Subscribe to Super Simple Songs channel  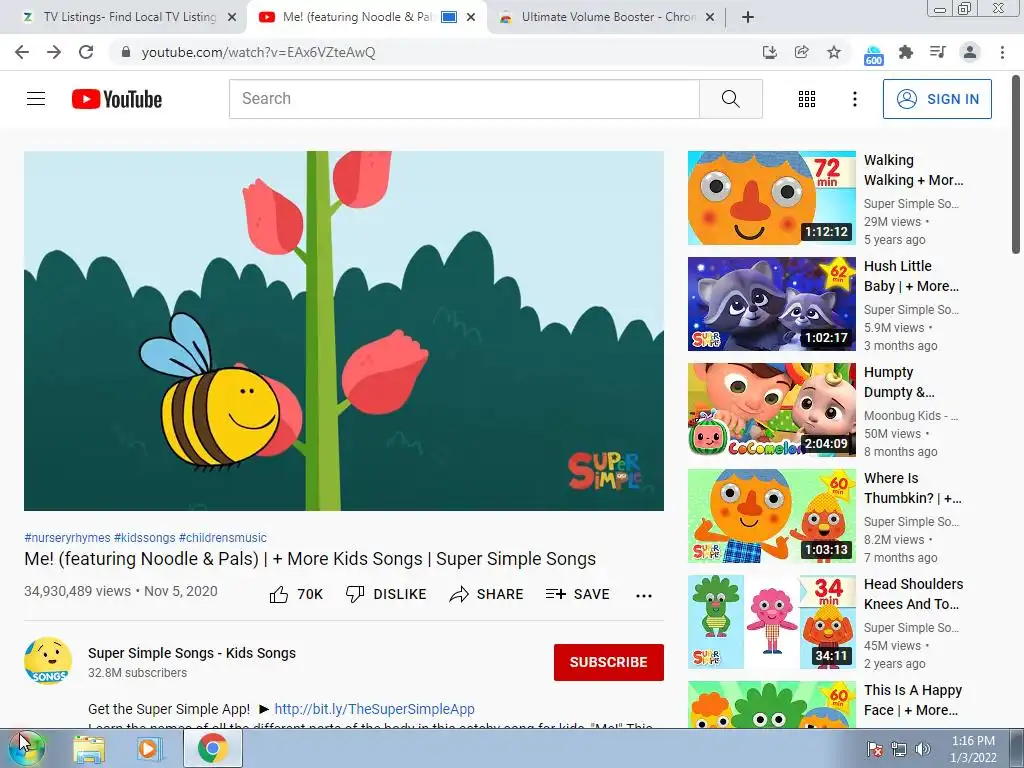point(609,662)
